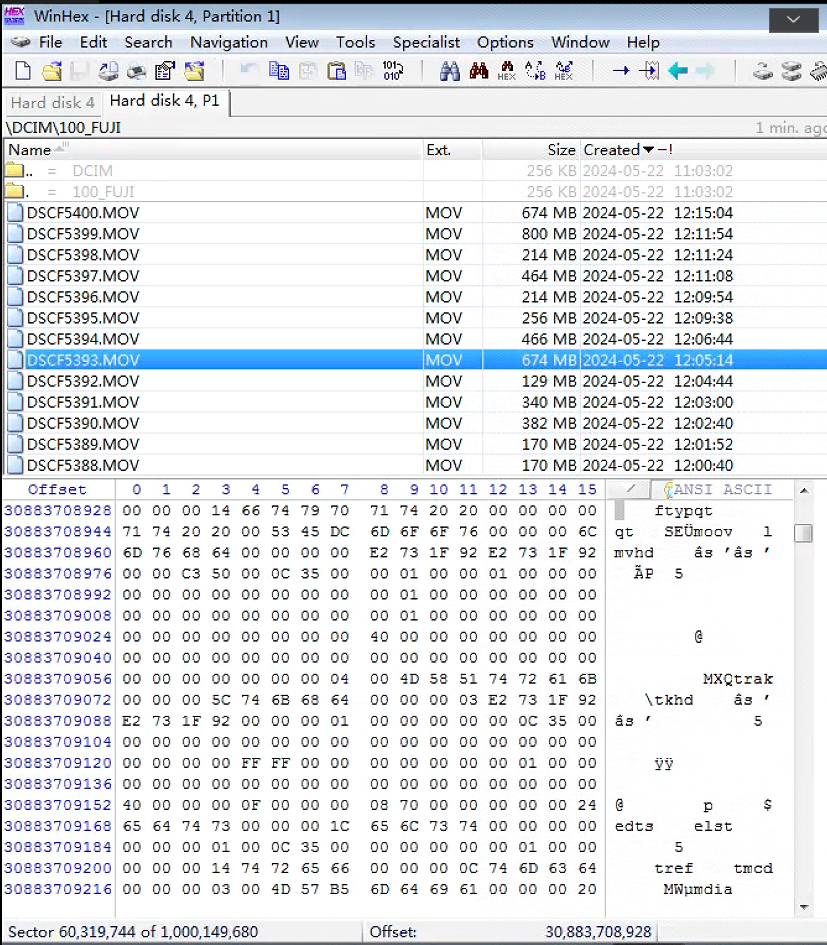The width and height of the screenshot is (827, 945).
Task: Select the DSCF5392.MOV file row
Action: (x=415, y=381)
